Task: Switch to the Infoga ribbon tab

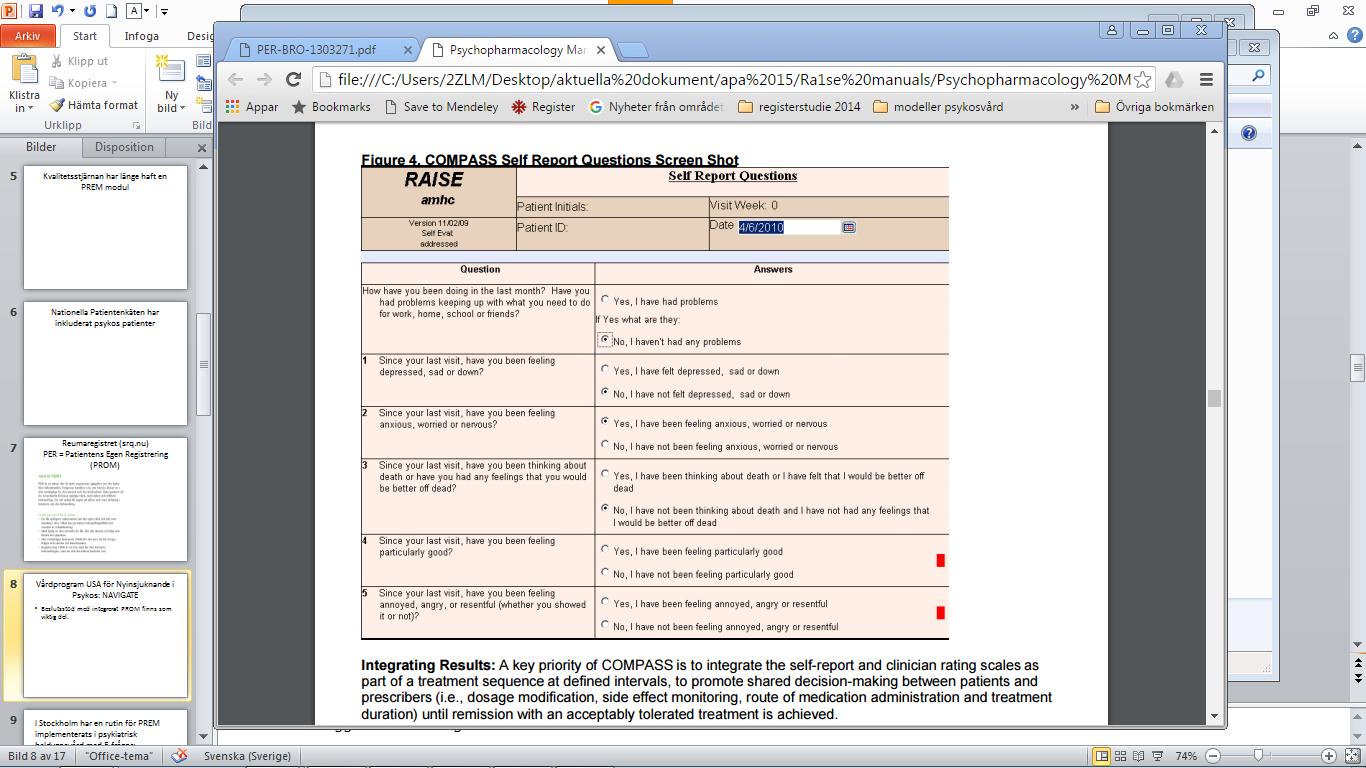Action: [x=141, y=36]
